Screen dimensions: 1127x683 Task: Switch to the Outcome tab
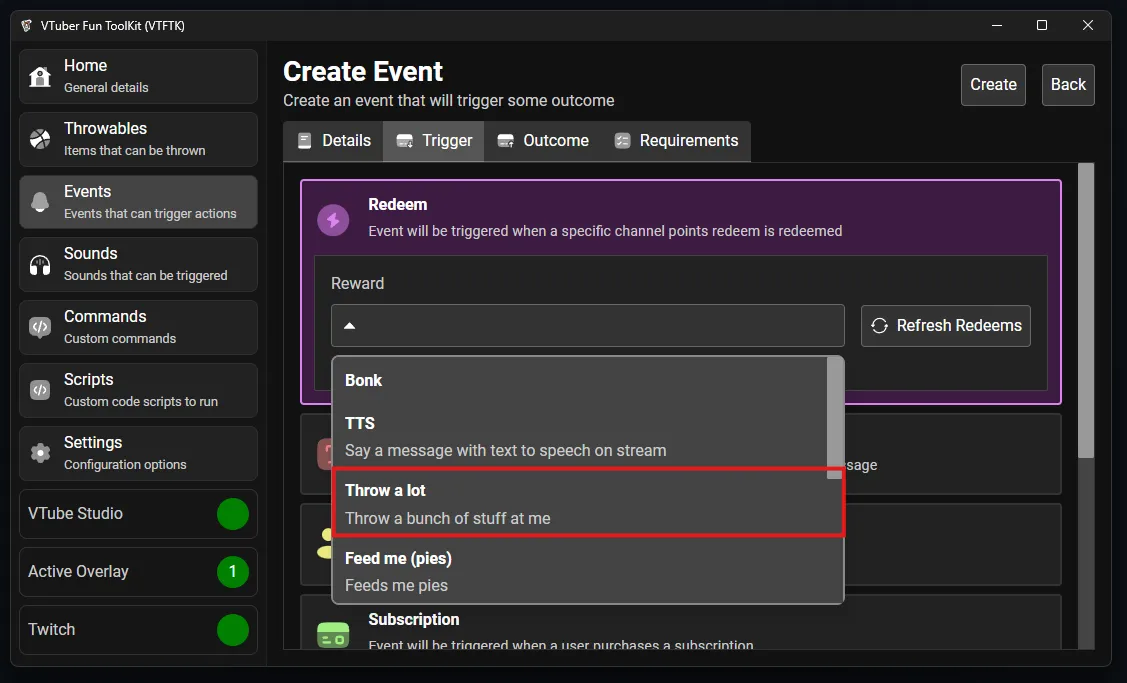point(543,141)
